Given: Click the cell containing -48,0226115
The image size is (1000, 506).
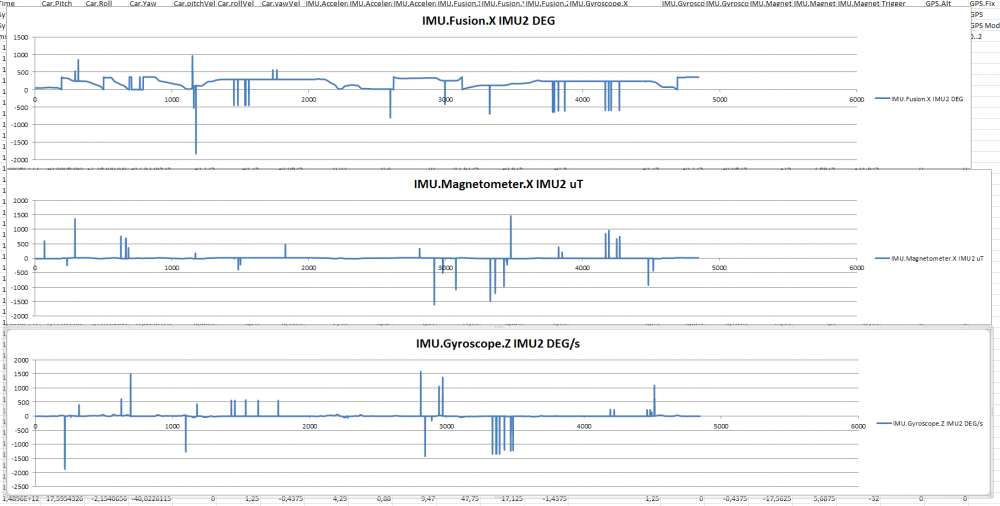Looking at the screenshot, I should click(150, 497).
